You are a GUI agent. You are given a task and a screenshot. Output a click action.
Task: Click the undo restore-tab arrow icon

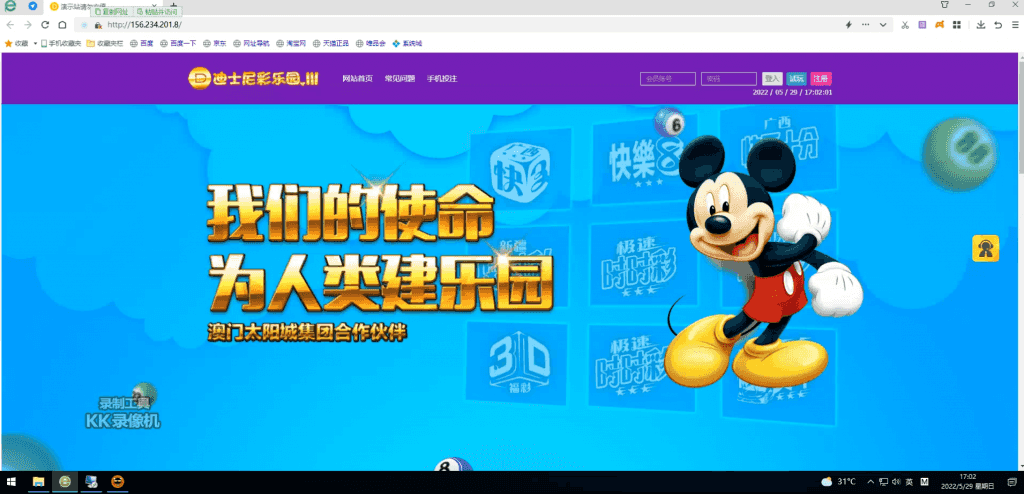[x=998, y=25]
